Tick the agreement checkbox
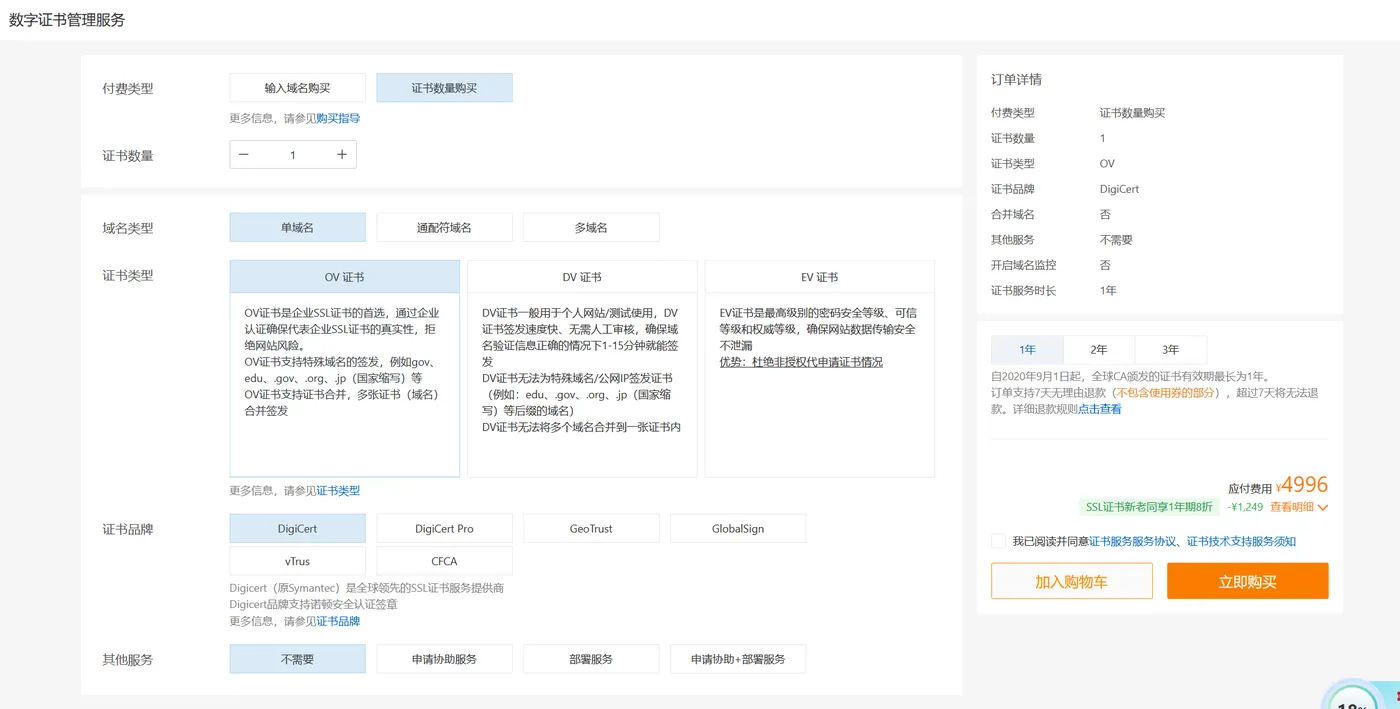This screenshot has width=1400, height=709. tap(998, 541)
